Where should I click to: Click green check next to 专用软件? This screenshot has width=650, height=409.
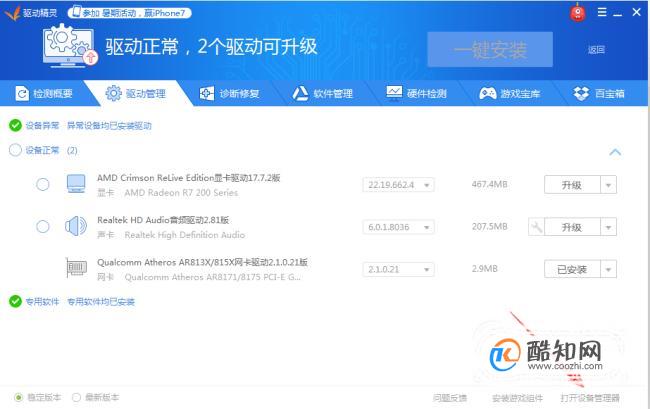coord(15,301)
